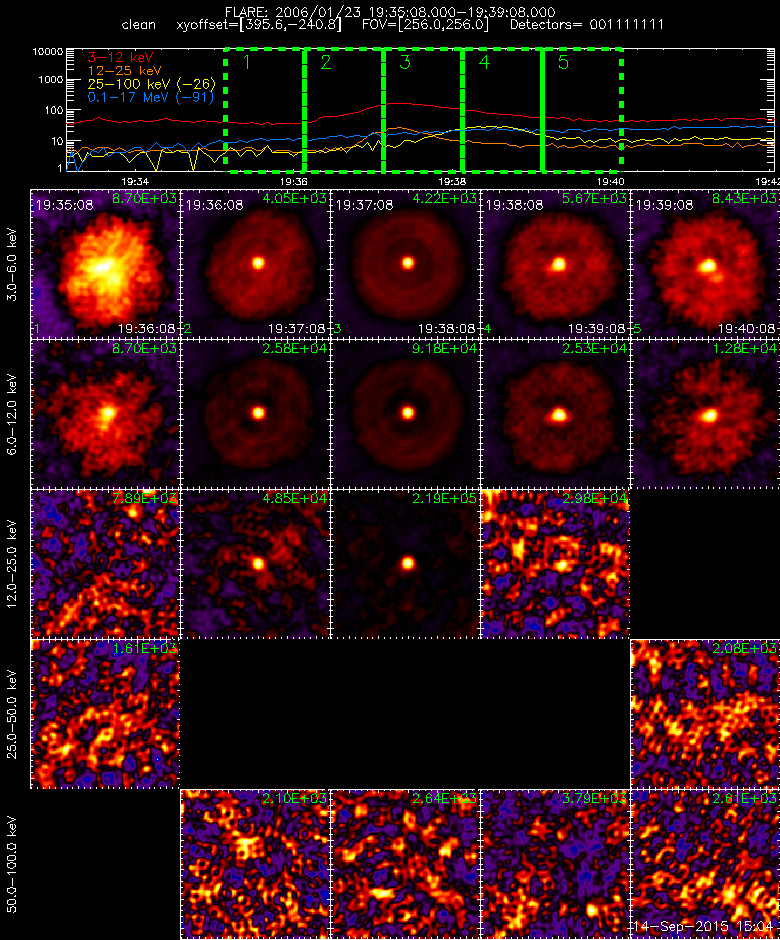Choose the 6.0-12.0 keV panel labeled 2.58E+04
The height and width of the screenshot is (940, 780).
(255, 414)
